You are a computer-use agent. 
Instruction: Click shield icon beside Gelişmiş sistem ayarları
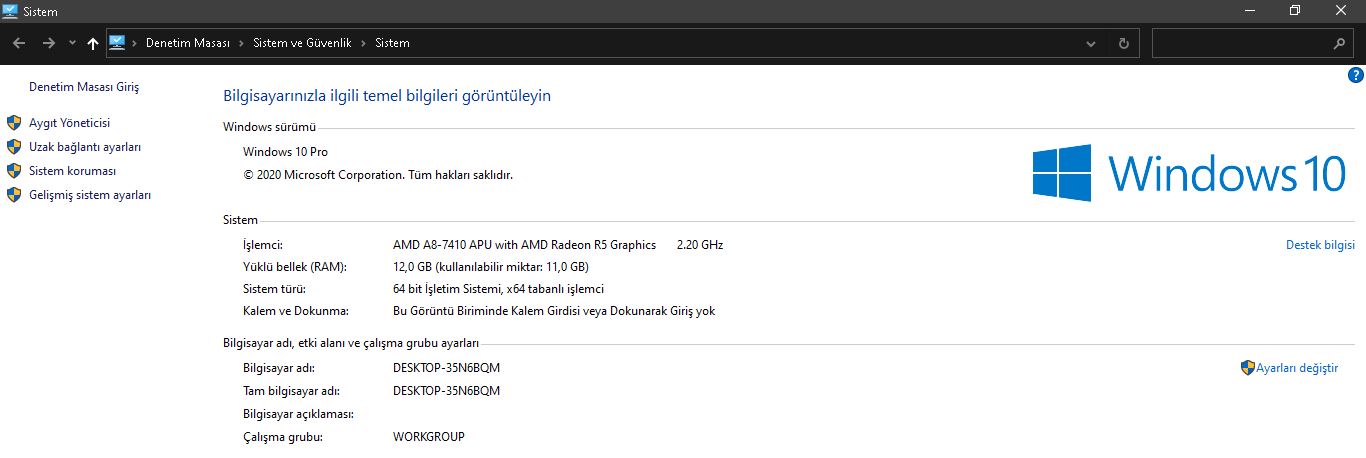(14, 195)
